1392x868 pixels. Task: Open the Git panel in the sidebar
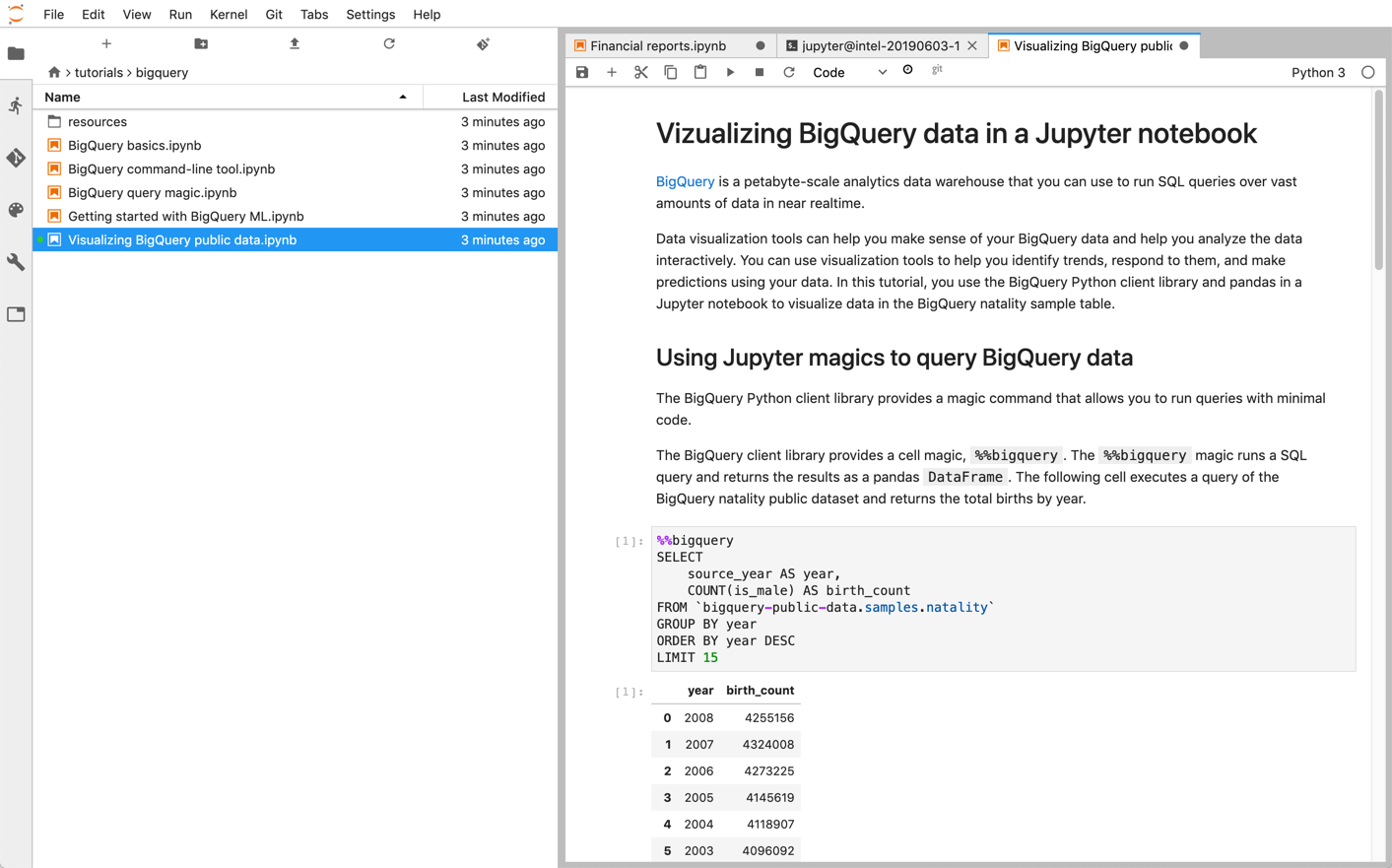click(x=16, y=158)
